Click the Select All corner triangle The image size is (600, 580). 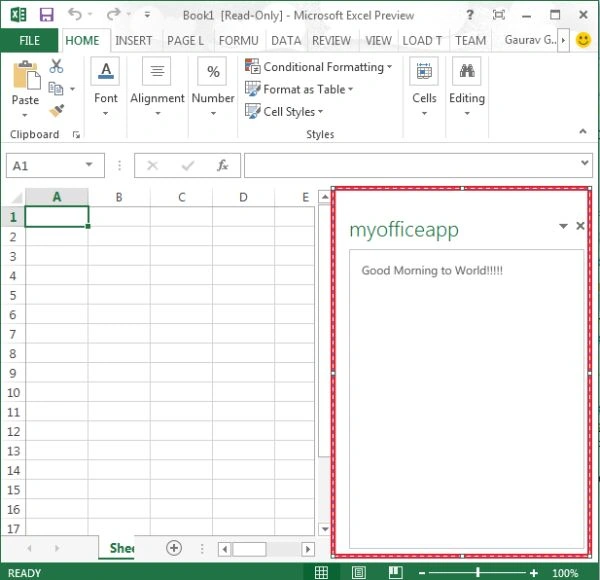[x=15, y=197]
